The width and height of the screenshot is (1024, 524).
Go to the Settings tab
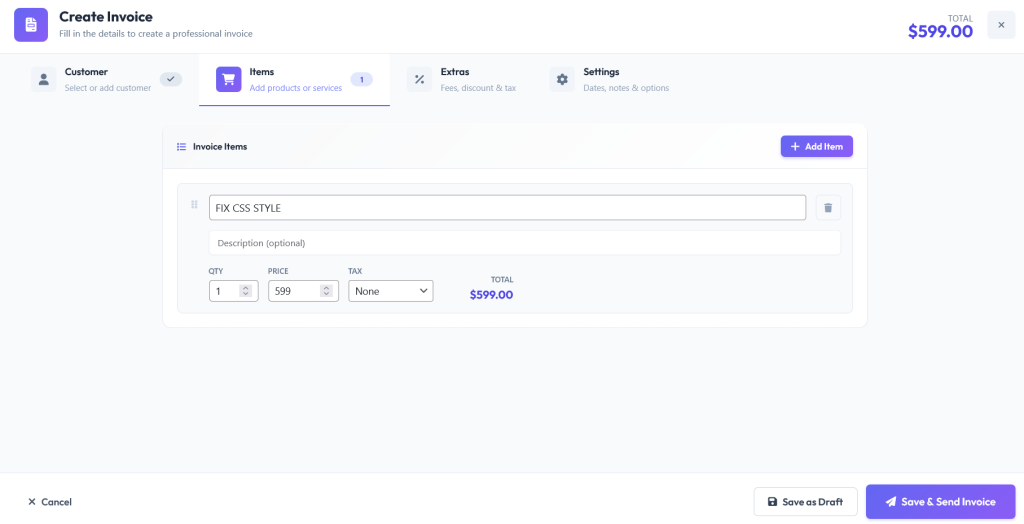[x=610, y=80]
